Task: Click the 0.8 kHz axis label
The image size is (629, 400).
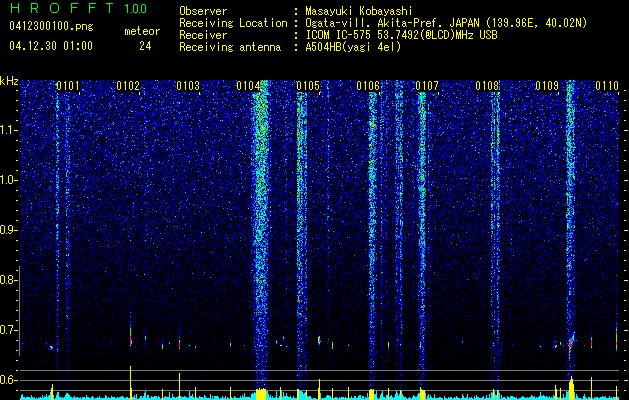Action: [x=7, y=280]
